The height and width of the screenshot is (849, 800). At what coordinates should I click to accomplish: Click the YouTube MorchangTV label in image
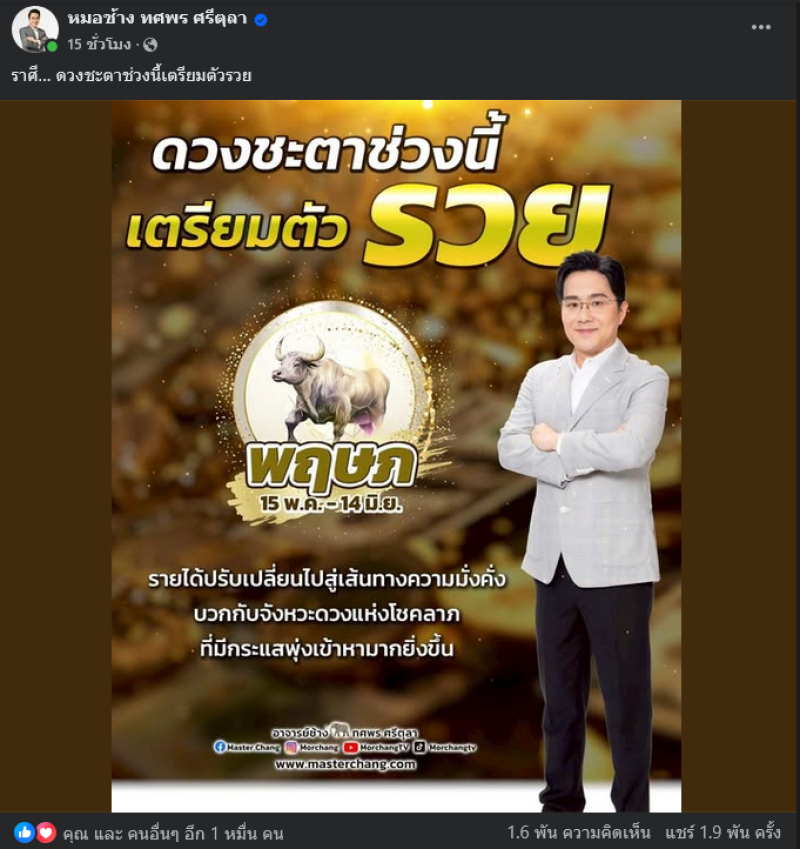(377, 747)
